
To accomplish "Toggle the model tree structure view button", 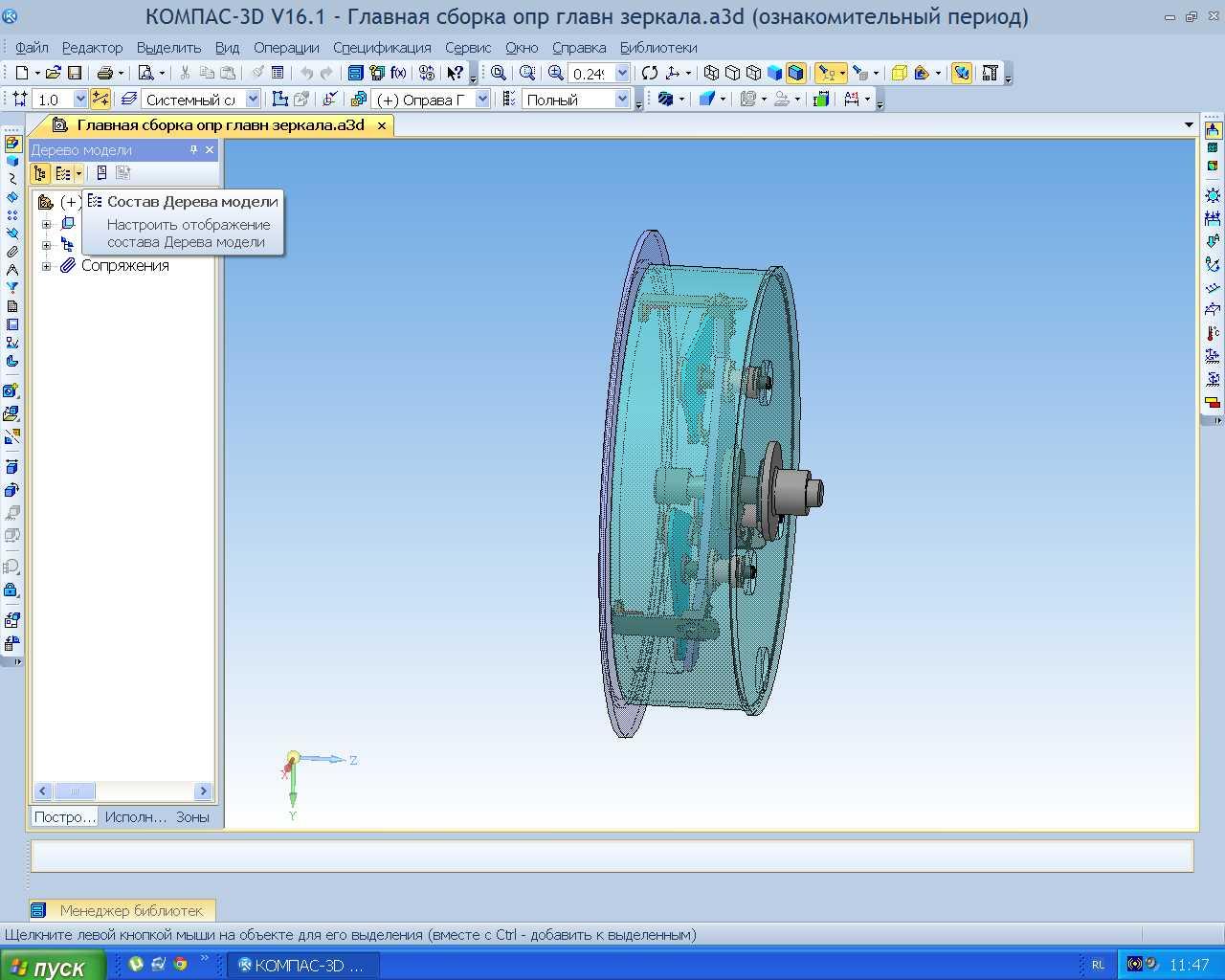I will pos(40,173).
